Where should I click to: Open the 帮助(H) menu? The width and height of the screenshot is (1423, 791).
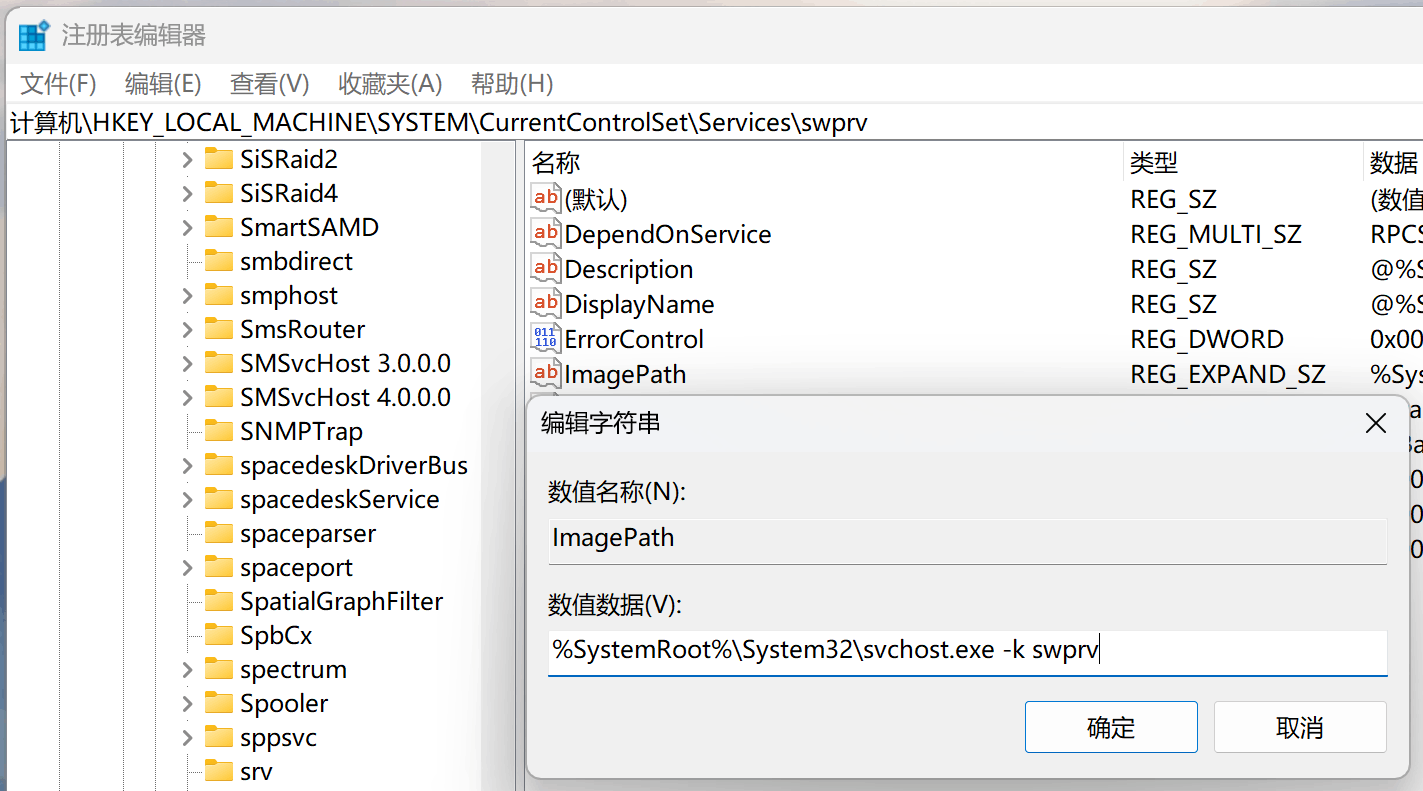coord(512,84)
